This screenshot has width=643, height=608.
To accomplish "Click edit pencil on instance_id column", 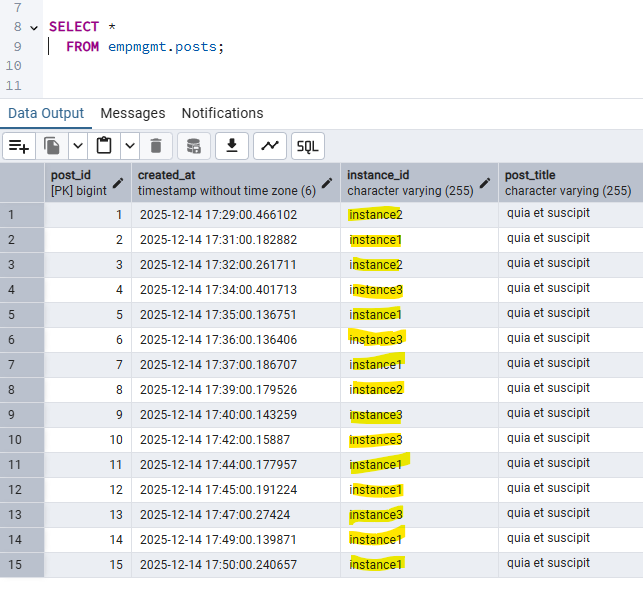I will point(485,183).
